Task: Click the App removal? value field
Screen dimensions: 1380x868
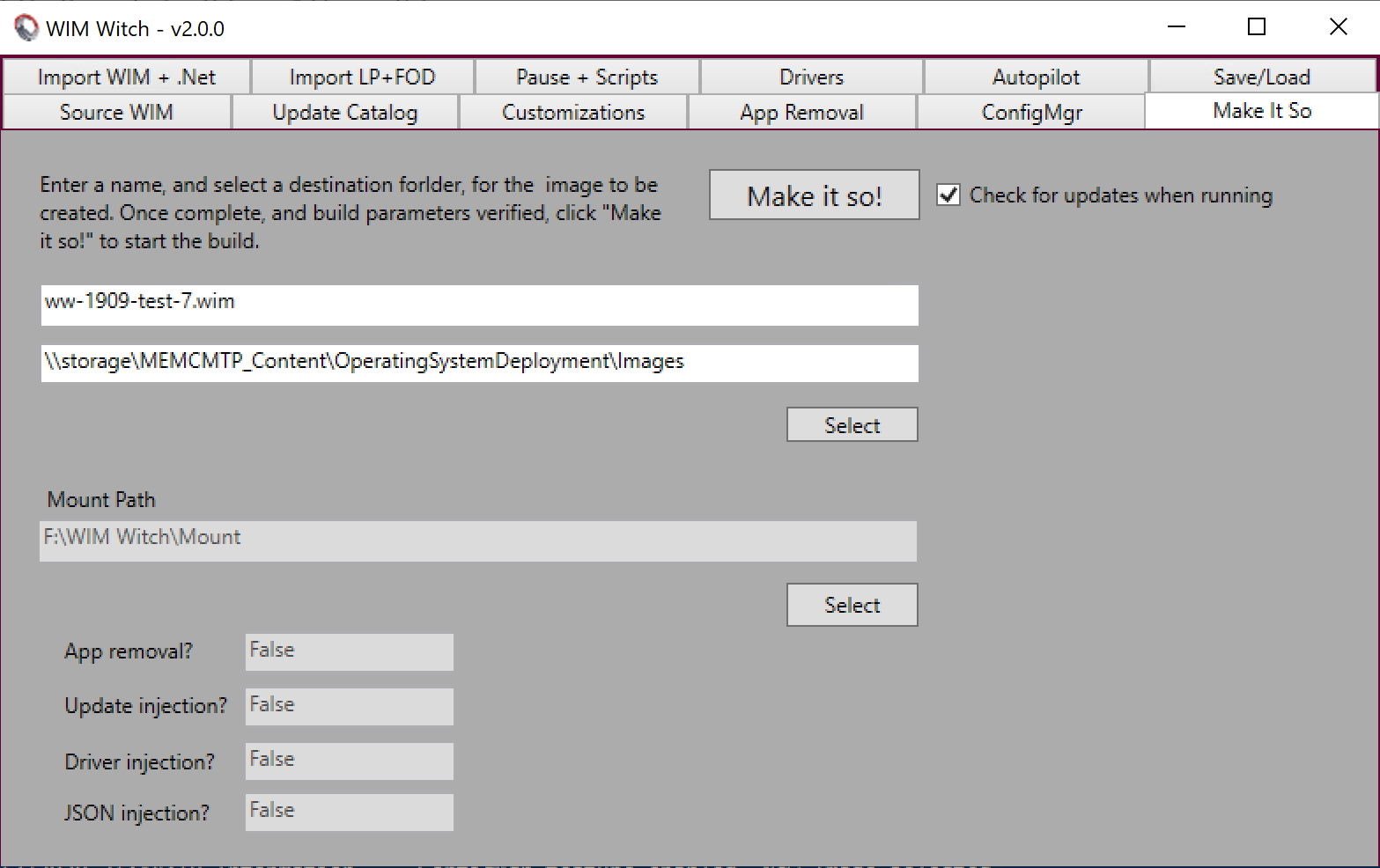Action: (350, 652)
